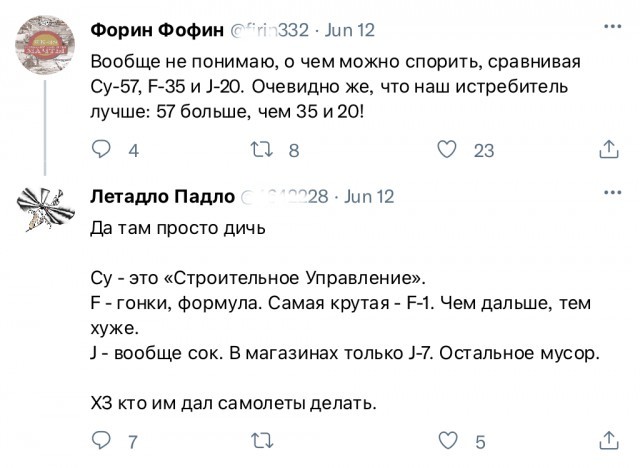Image resolution: width=640 pixels, height=468 pixels.
Task: Click the reply's Jun 12 timestamp
Action: tap(370, 196)
